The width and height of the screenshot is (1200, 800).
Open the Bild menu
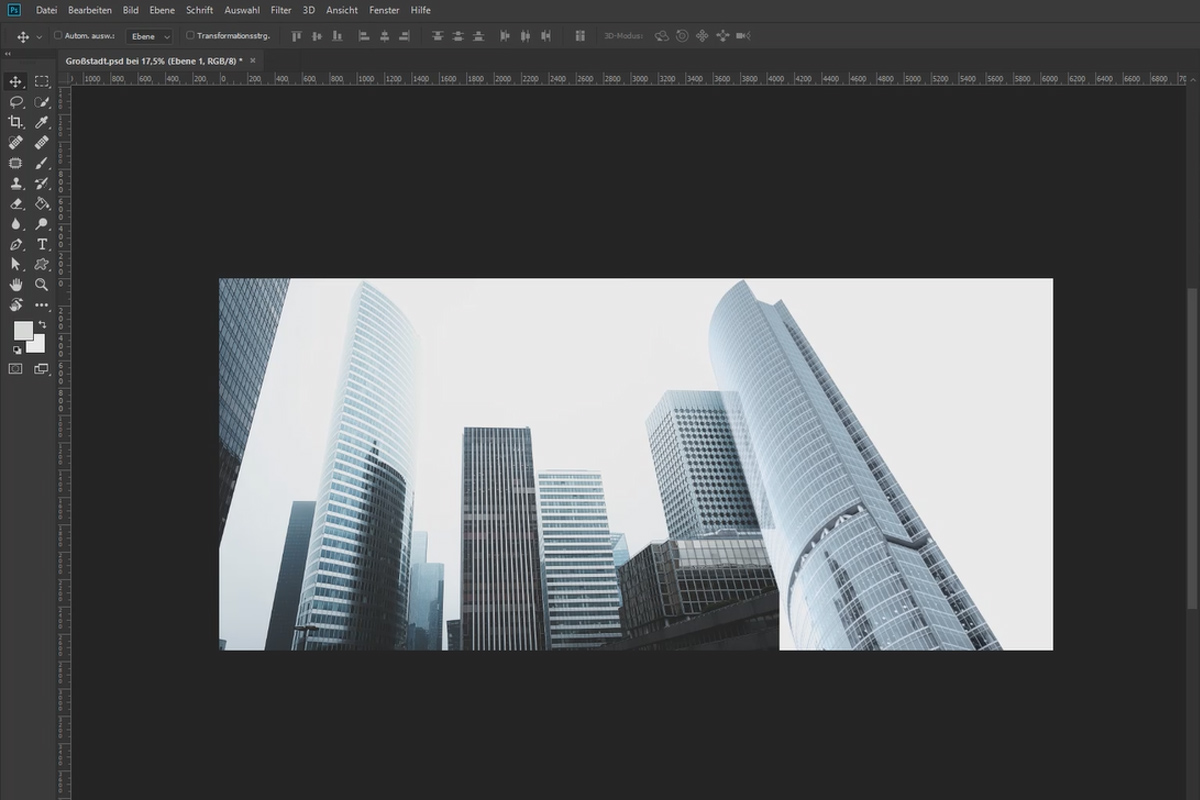[x=131, y=10]
